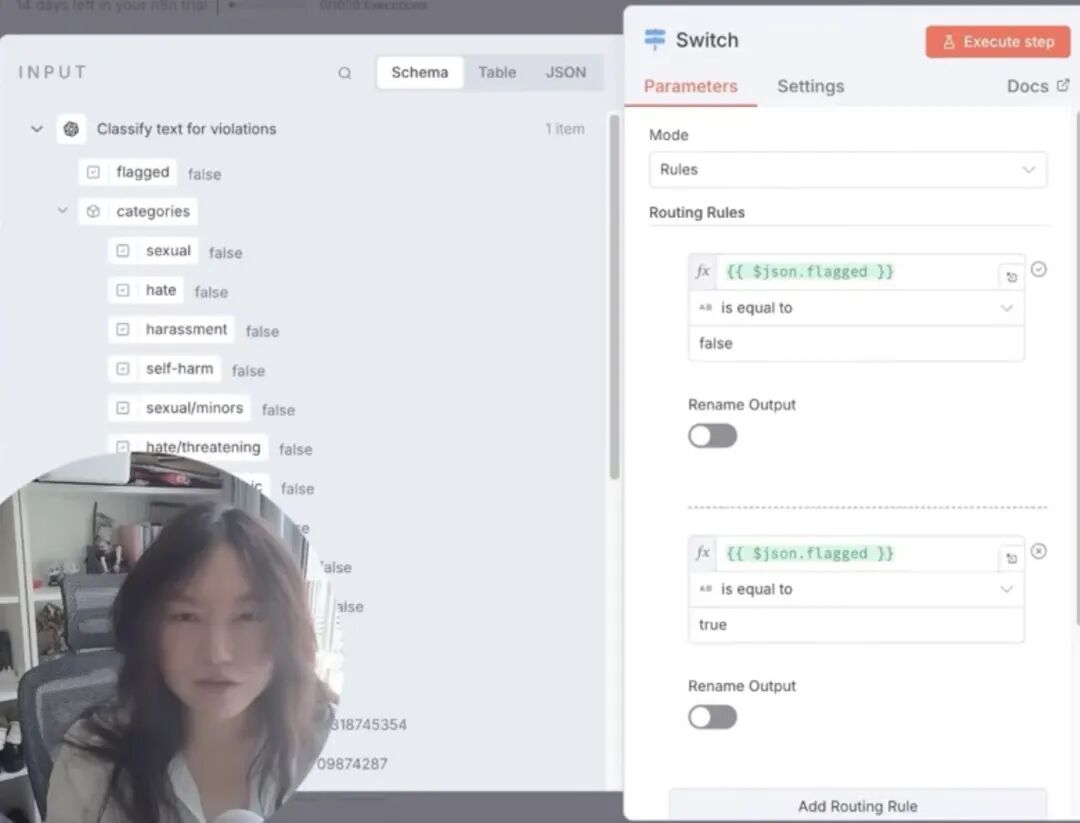
Task: Click the boolean type icon beside flagged
Action: [94, 172]
